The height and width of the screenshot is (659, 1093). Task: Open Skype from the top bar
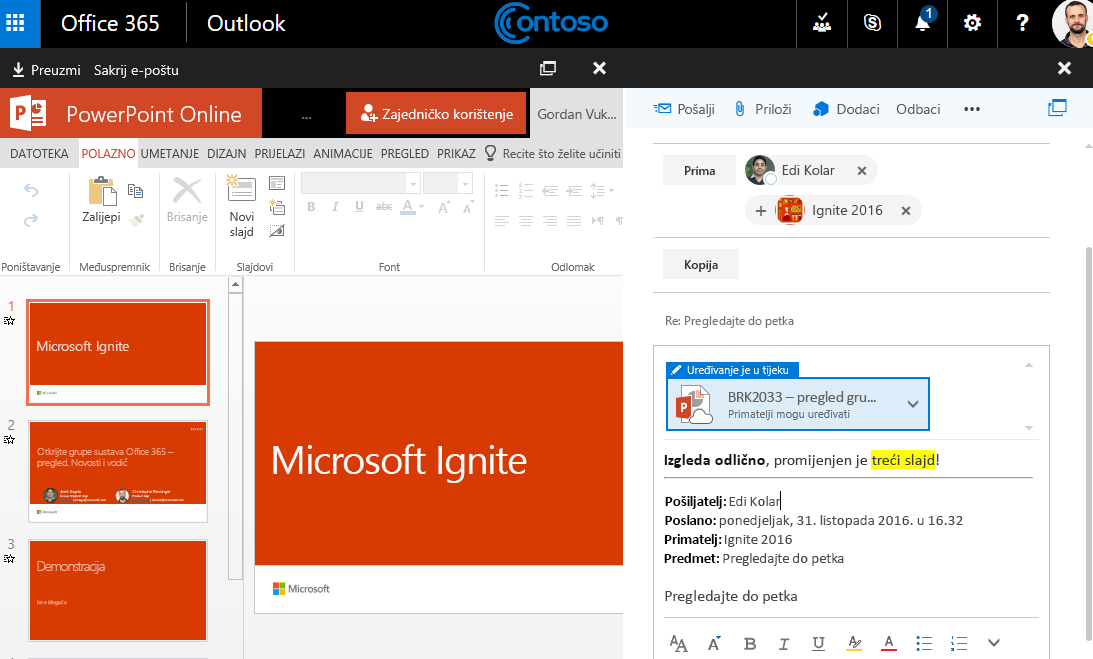pos(872,23)
